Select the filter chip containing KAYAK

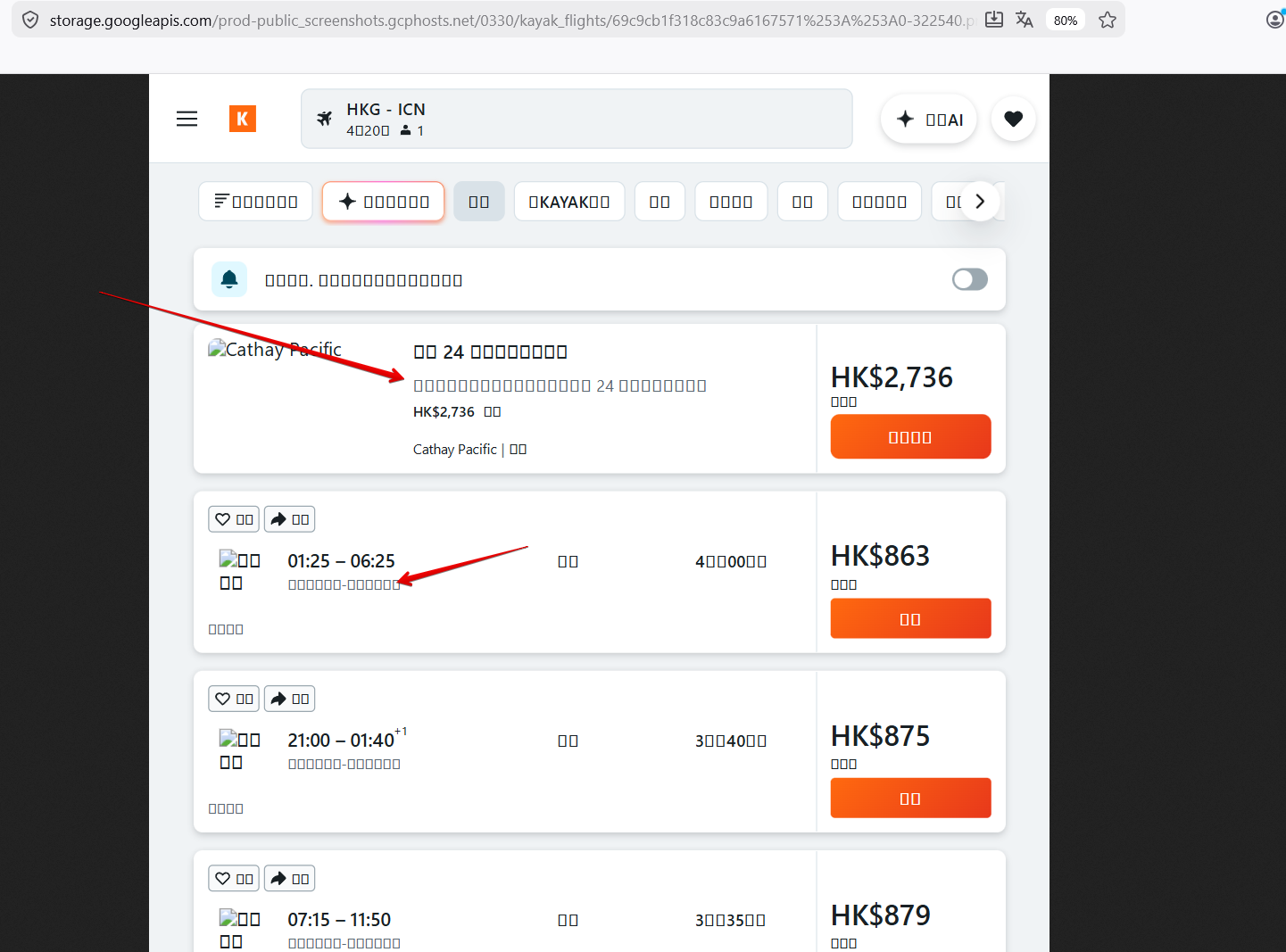pos(569,202)
